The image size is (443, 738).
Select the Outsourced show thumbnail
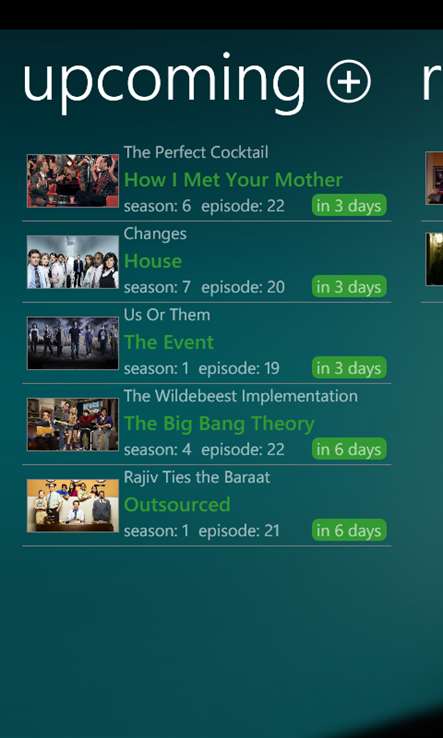[73, 505]
